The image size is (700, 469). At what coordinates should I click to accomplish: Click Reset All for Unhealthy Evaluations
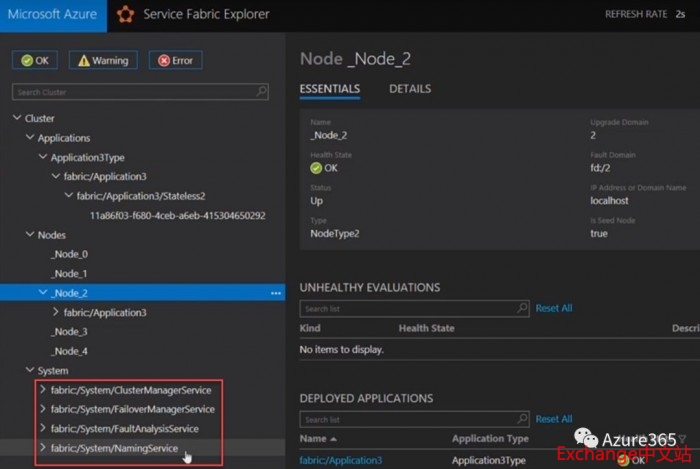pyautogui.click(x=554, y=309)
